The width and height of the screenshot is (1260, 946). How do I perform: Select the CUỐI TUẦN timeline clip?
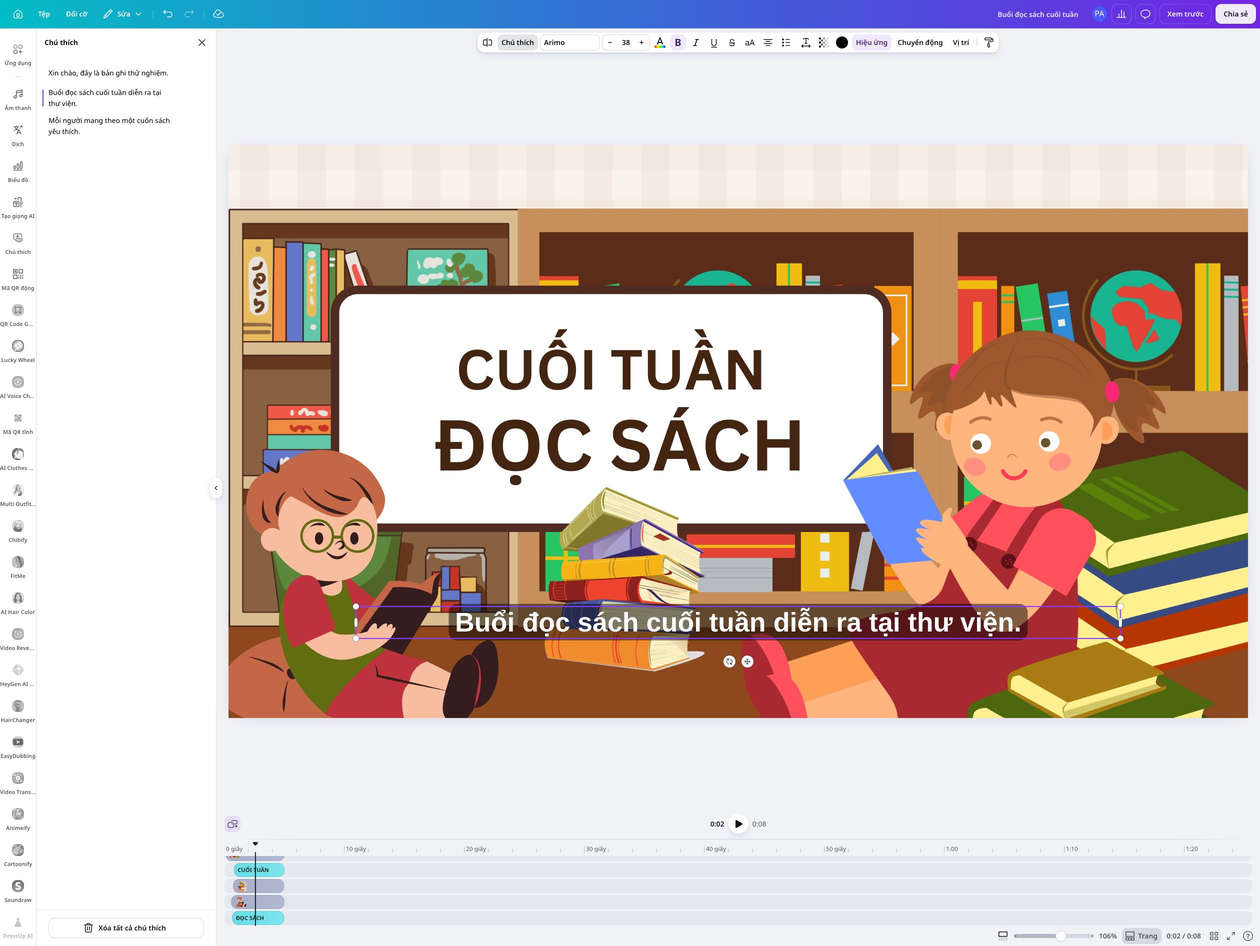click(x=258, y=870)
